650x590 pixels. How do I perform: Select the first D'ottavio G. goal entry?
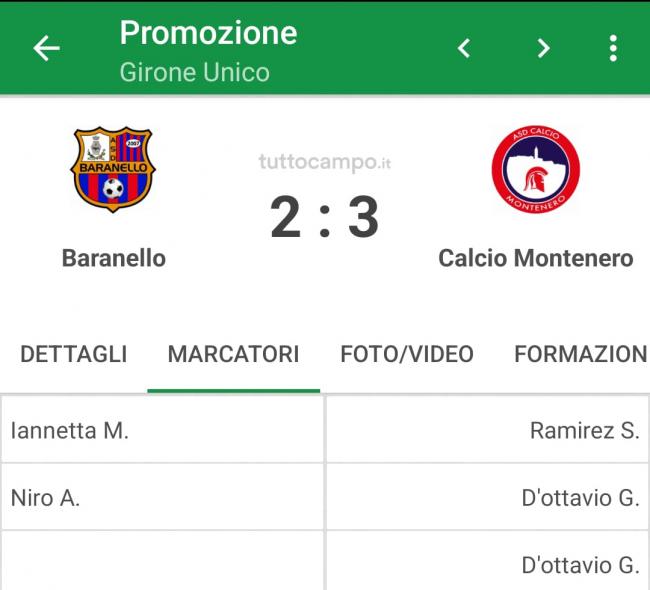click(x=580, y=498)
